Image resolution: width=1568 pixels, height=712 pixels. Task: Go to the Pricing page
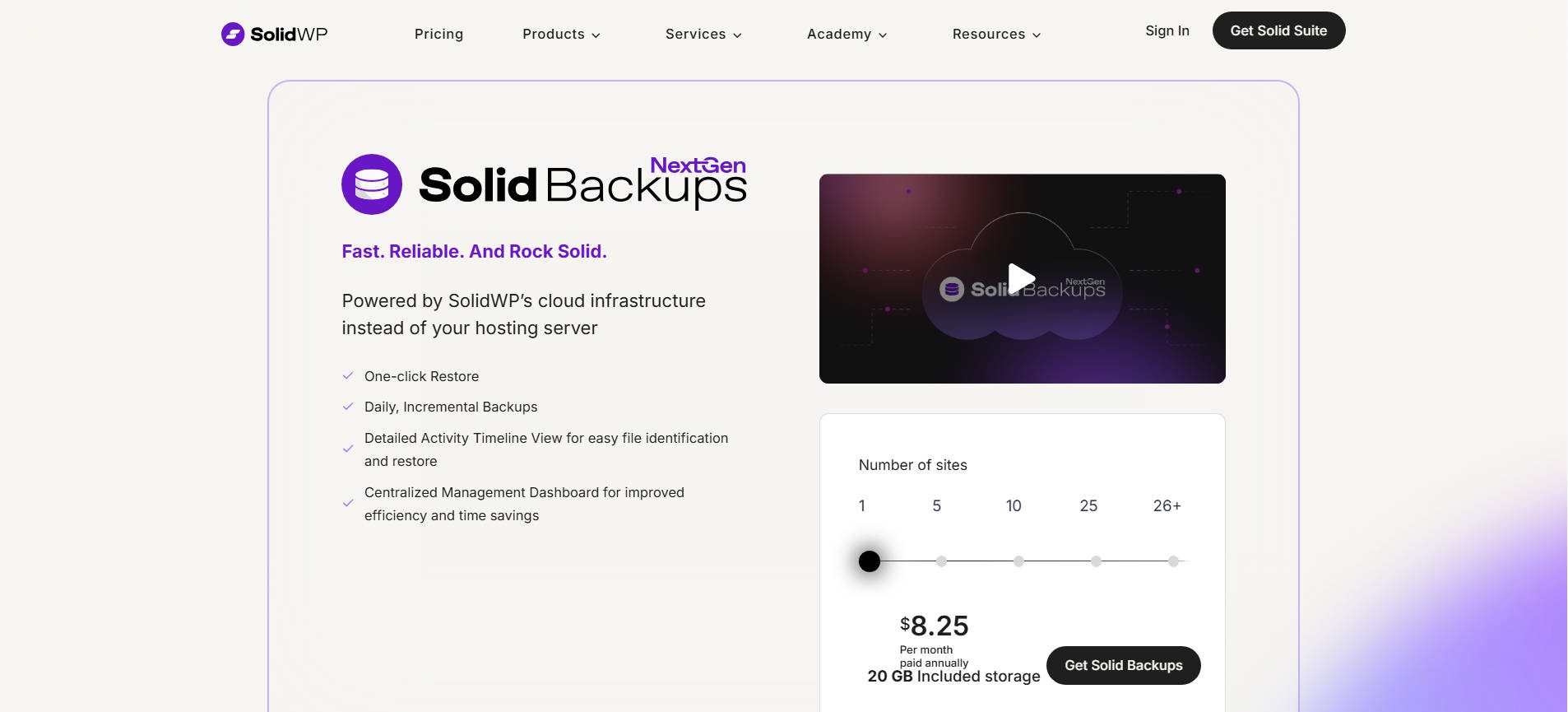pos(438,34)
